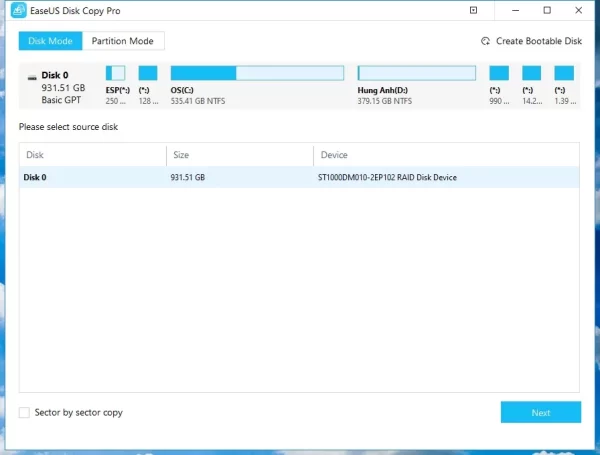600x455 pixels.
Task: Click the OS(C:) partition label
Action: click(182, 90)
